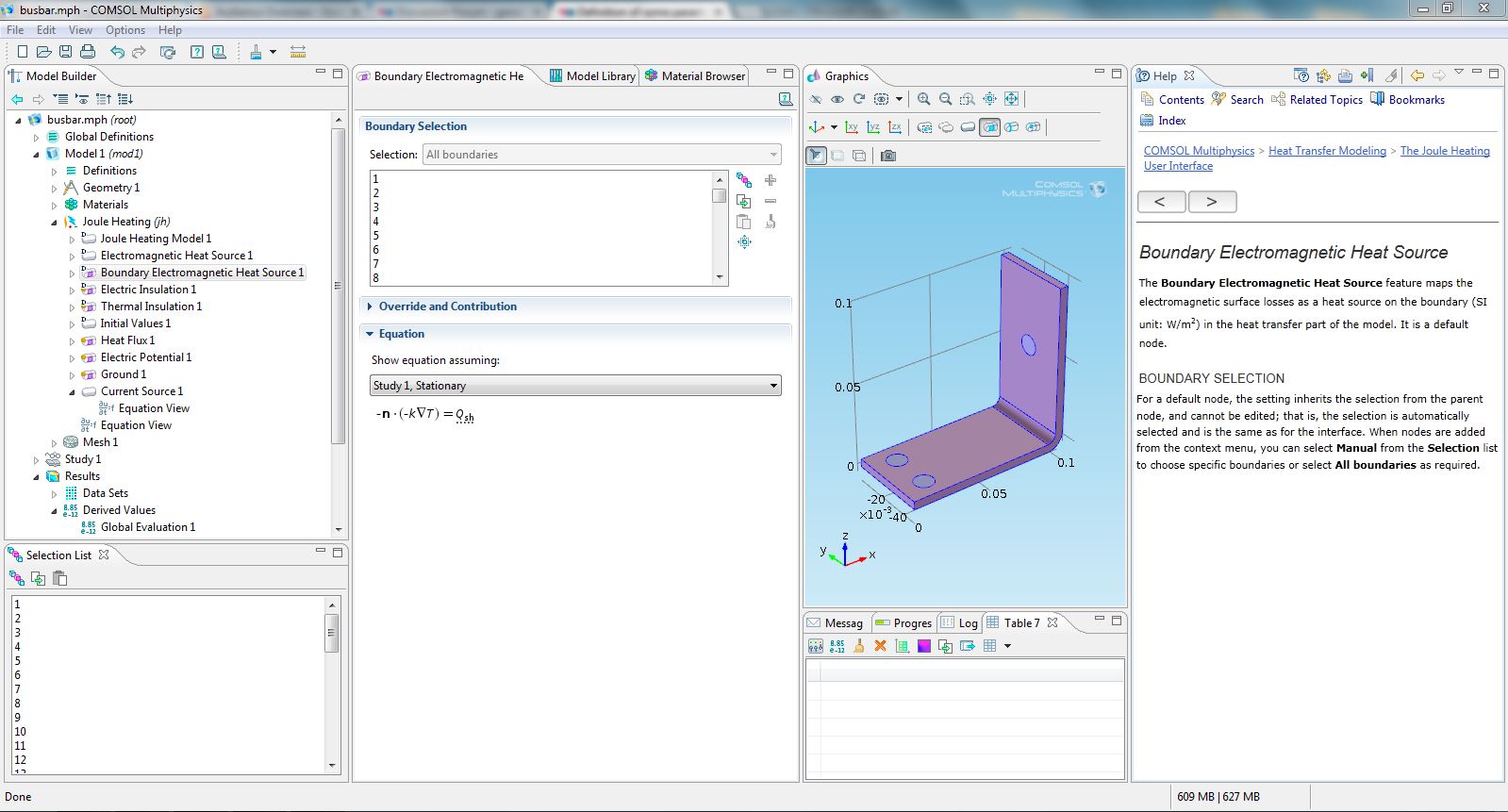Viewport: 1508px width, 812px height.
Task: Open Related Topics in Help panel
Action: (x=1317, y=100)
